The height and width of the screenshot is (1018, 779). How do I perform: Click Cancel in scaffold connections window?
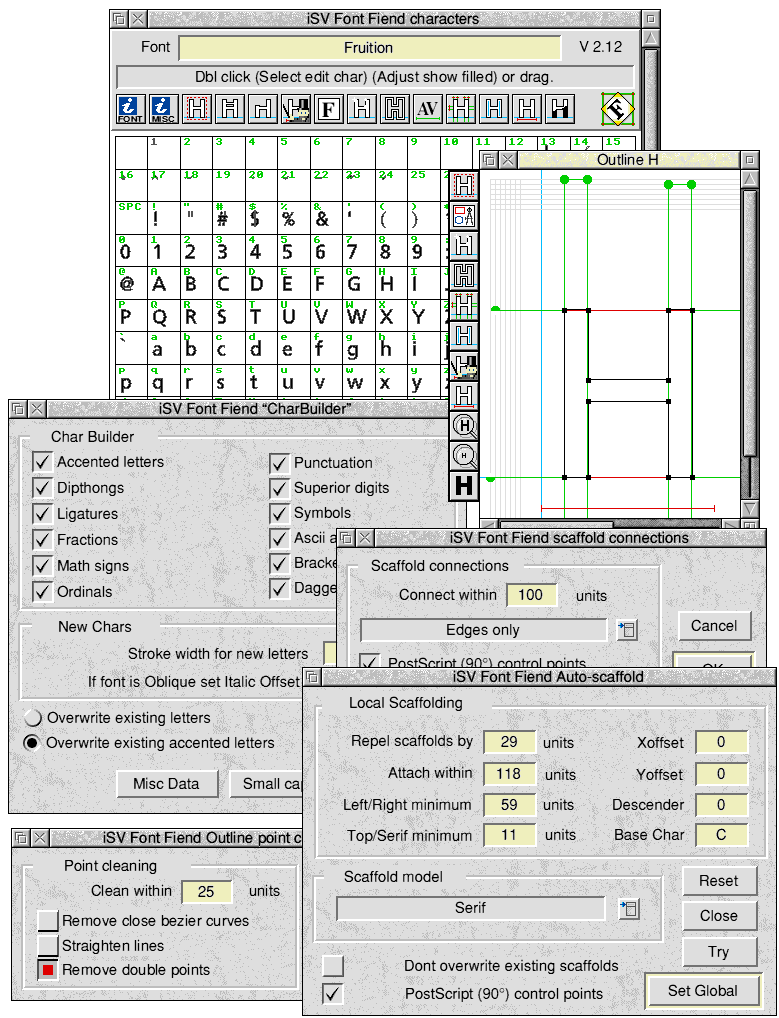(714, 626)
